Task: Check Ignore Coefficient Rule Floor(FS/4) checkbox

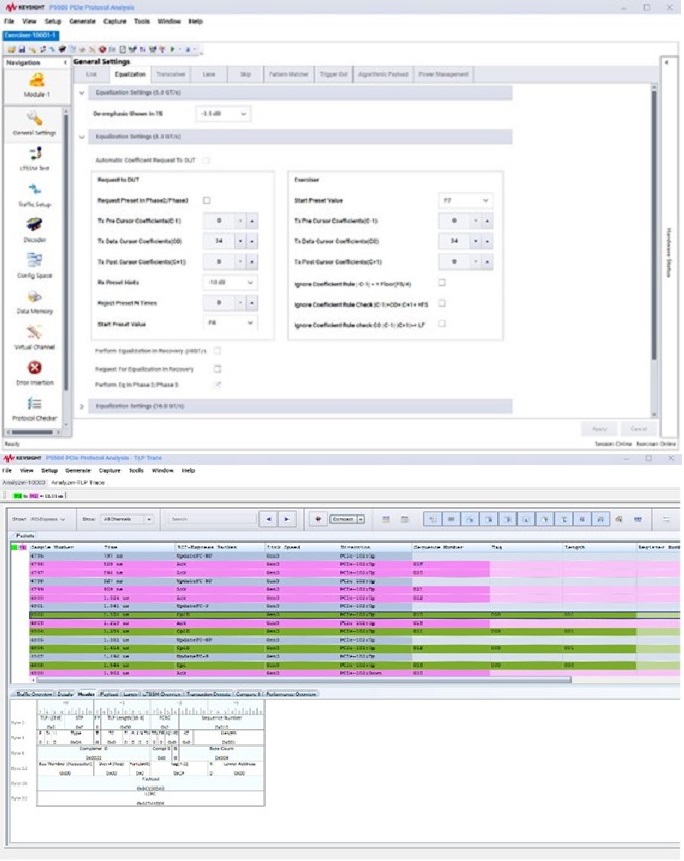Action: coord(441,283)
